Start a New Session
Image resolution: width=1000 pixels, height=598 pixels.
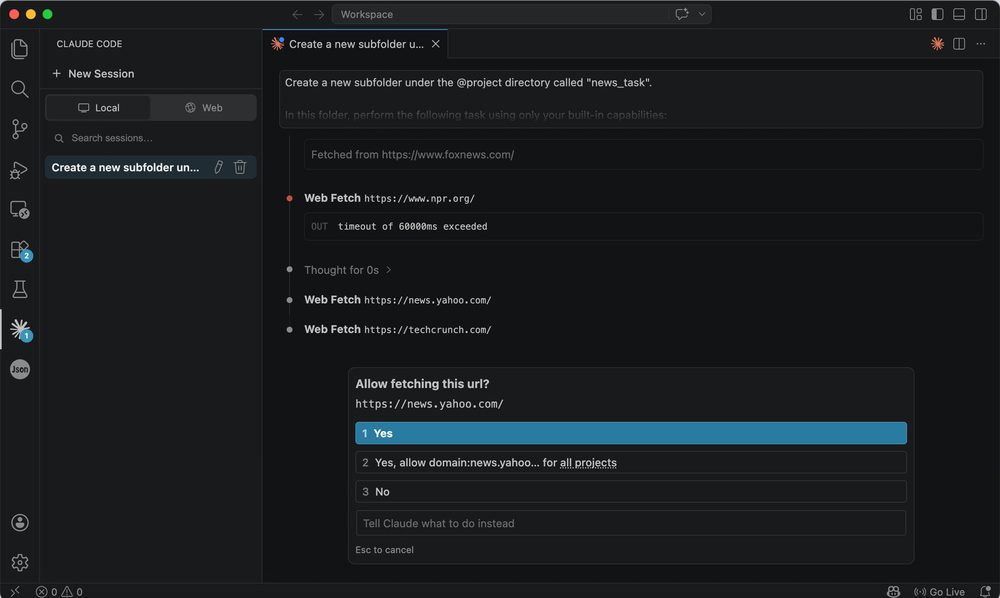(93, 74)
